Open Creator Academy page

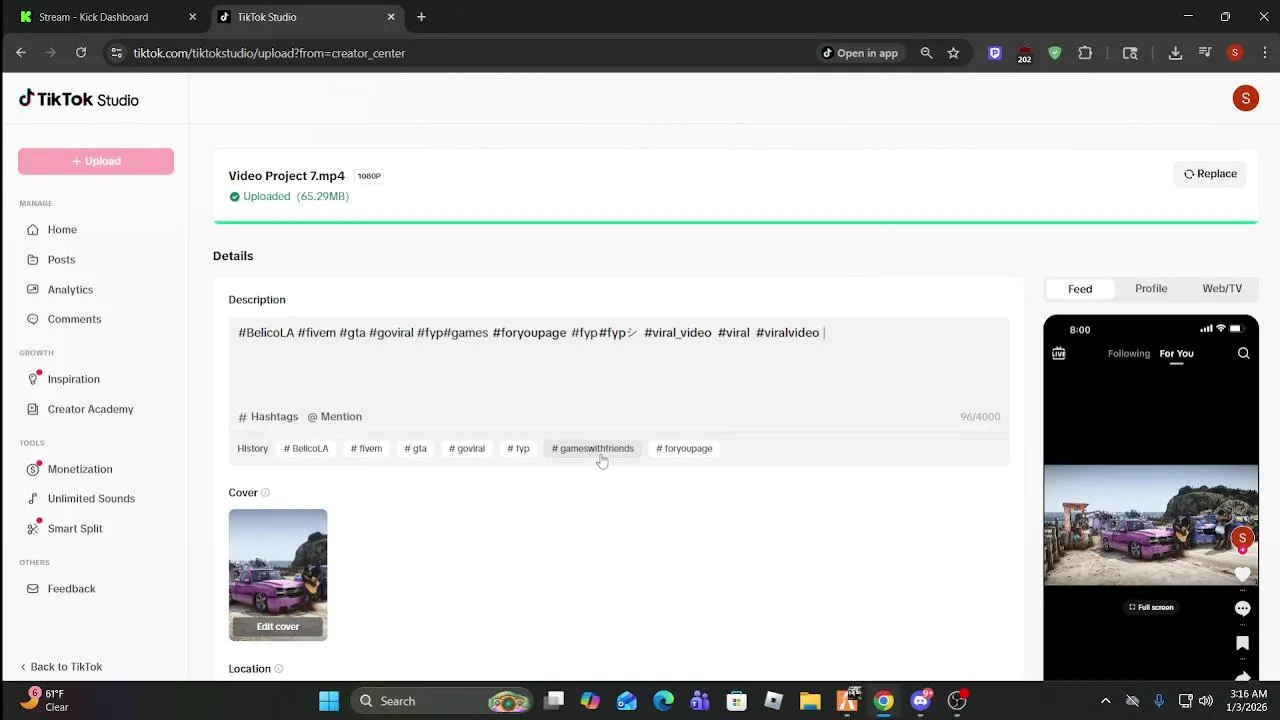90,409
